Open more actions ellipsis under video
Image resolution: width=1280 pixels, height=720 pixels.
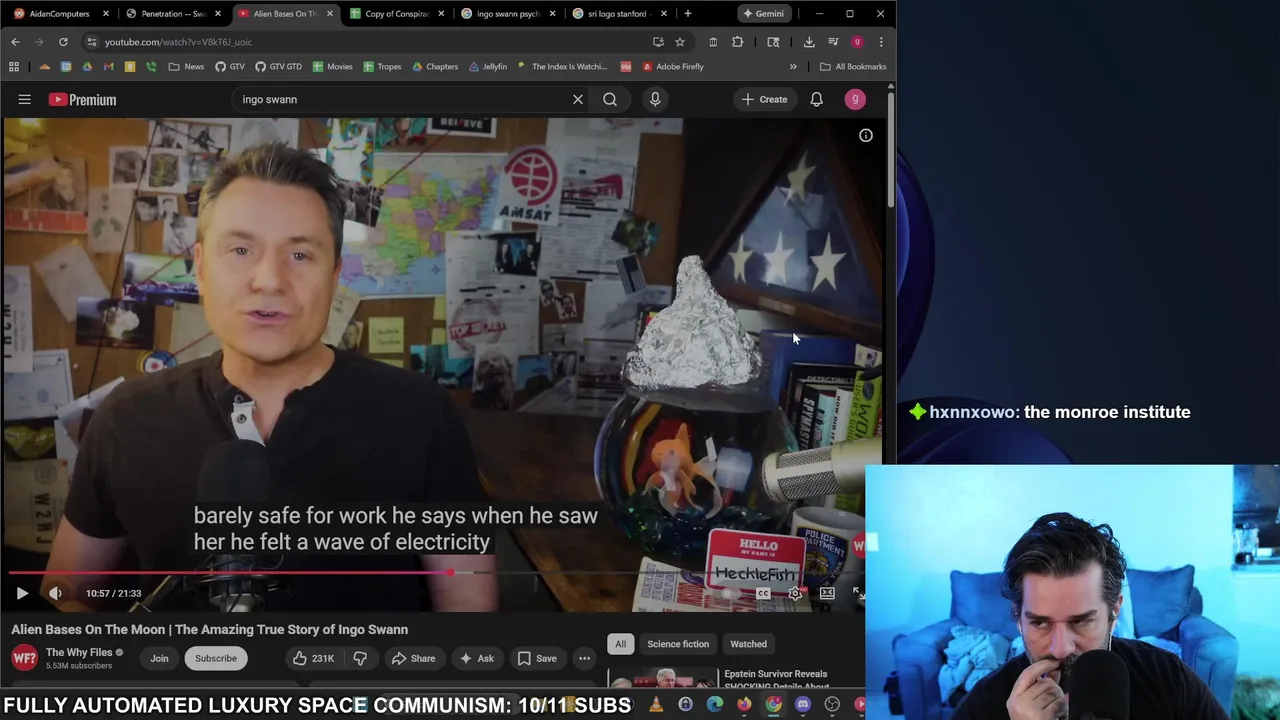(x=584, y=658)
